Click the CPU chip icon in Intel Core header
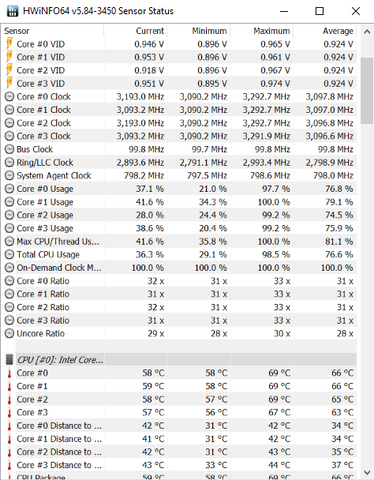374x480 pixels. coord(10,360)
